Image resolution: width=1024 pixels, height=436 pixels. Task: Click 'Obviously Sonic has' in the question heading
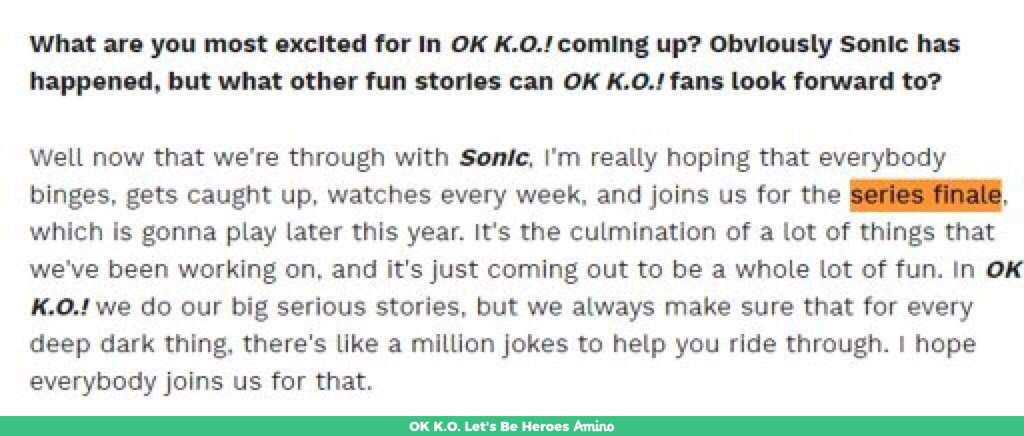point(835,45)
